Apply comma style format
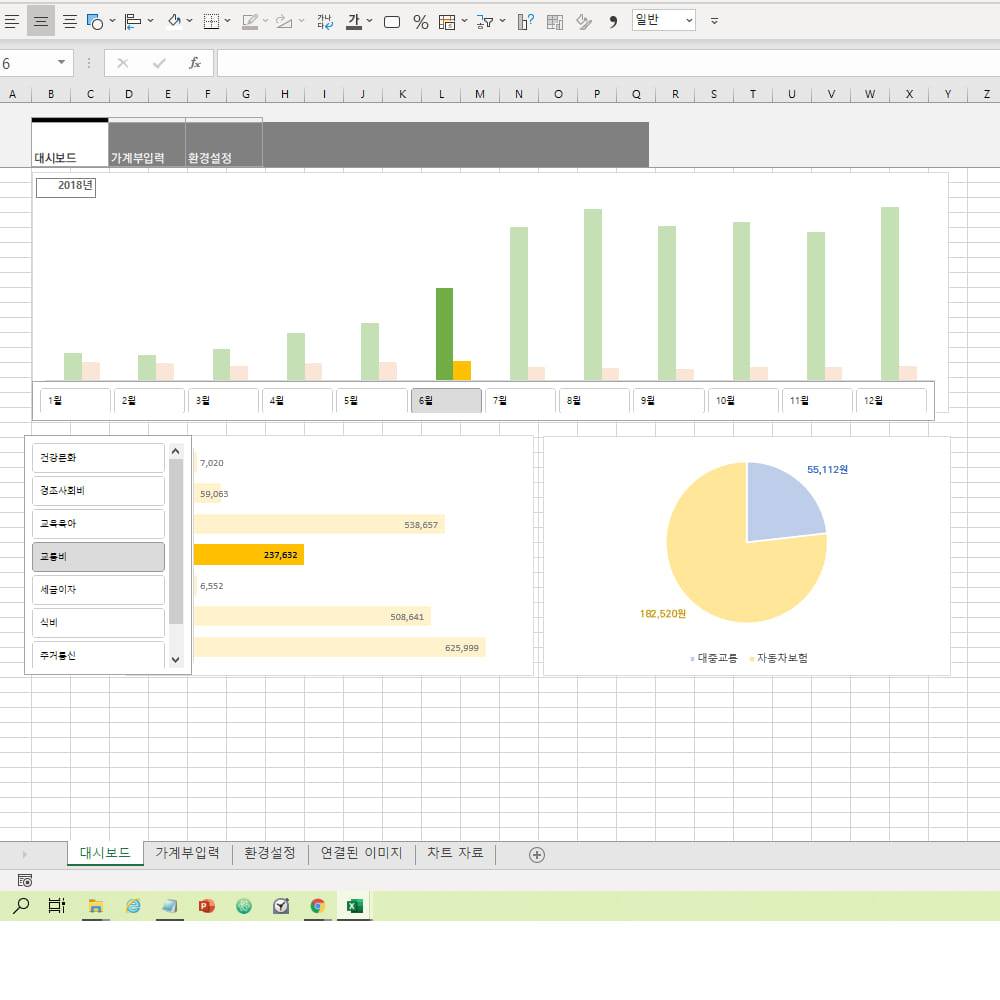This screenshot has width=1000, height=1000. pyautogui.click(x=613, y=22)
